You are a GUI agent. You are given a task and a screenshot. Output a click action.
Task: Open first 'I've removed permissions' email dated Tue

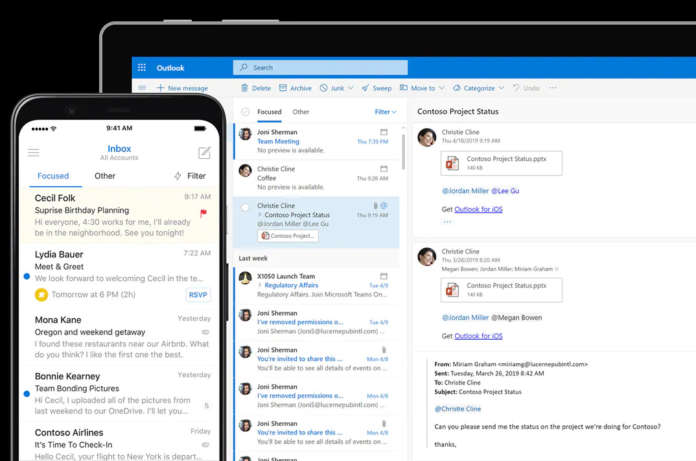pos(316,322)
